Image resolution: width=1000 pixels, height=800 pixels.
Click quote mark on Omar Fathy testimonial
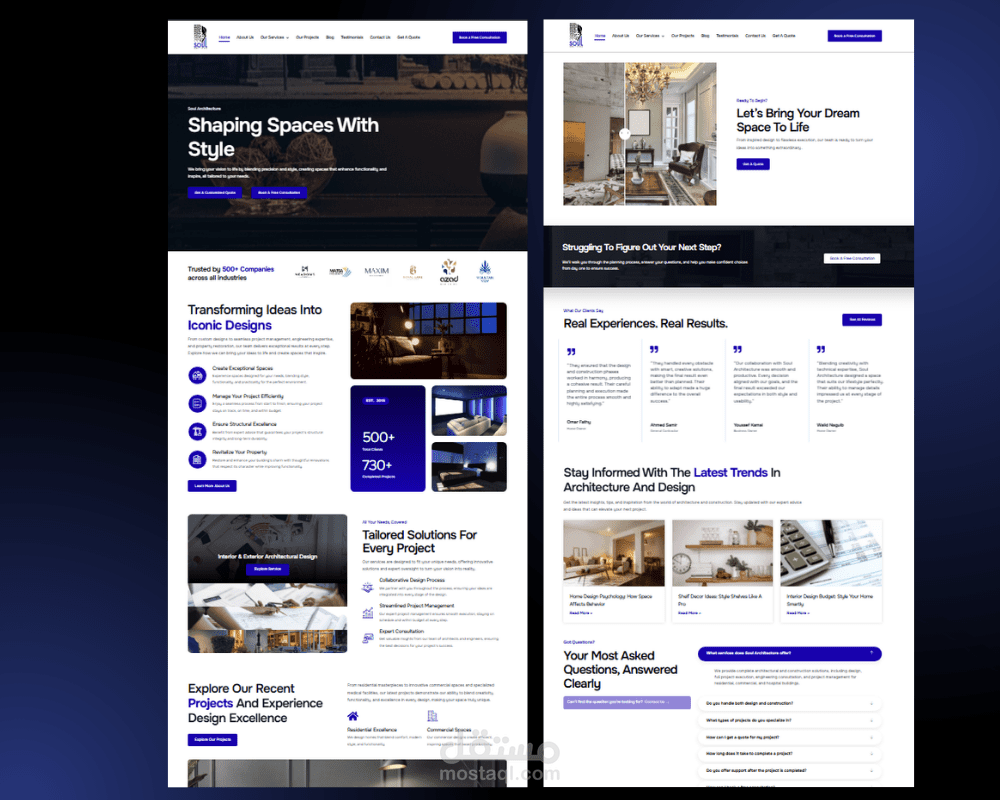(x=571, y=352)
